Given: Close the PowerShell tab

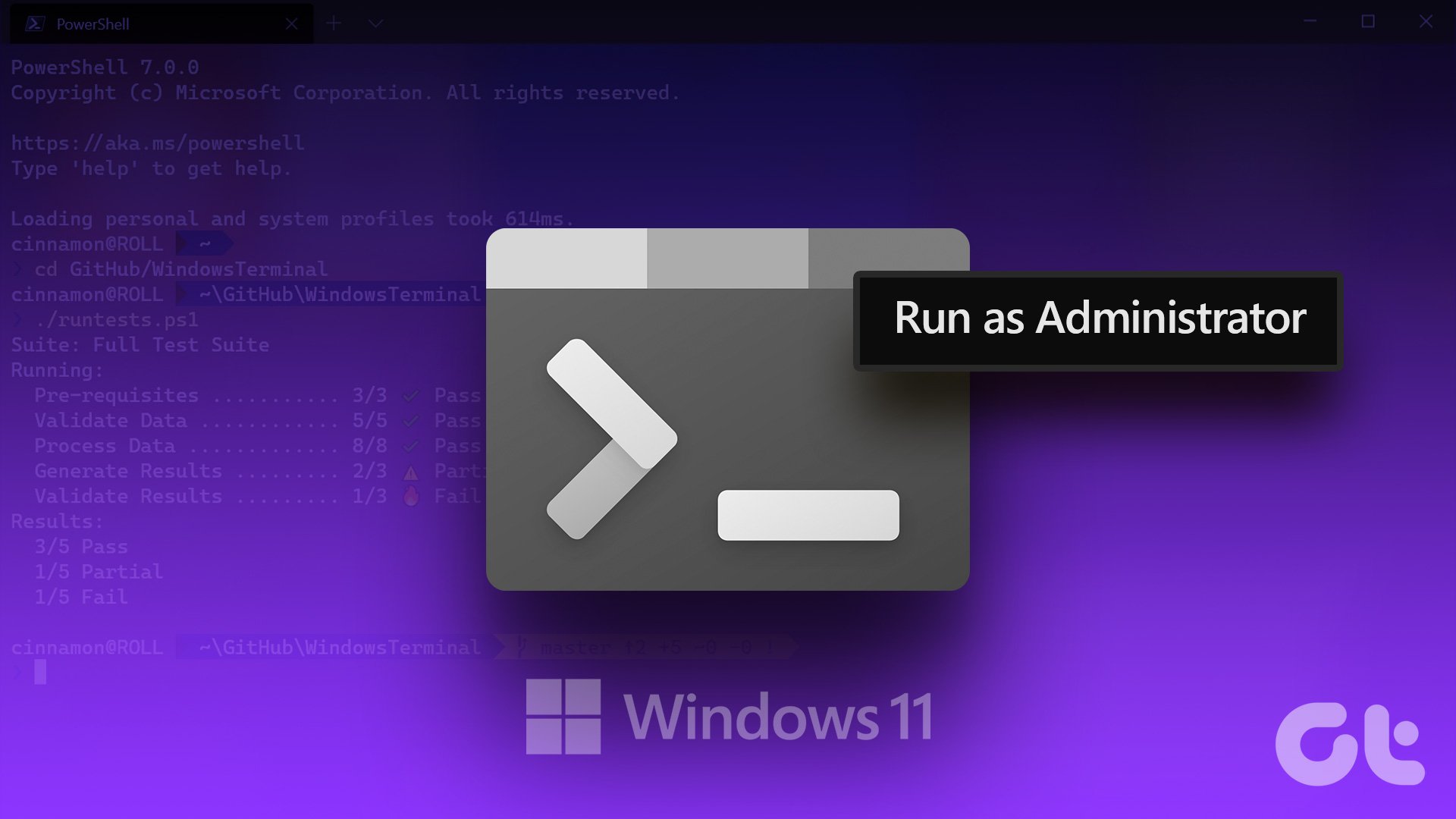Looking at the screenshot, I should tap(293, 24).
